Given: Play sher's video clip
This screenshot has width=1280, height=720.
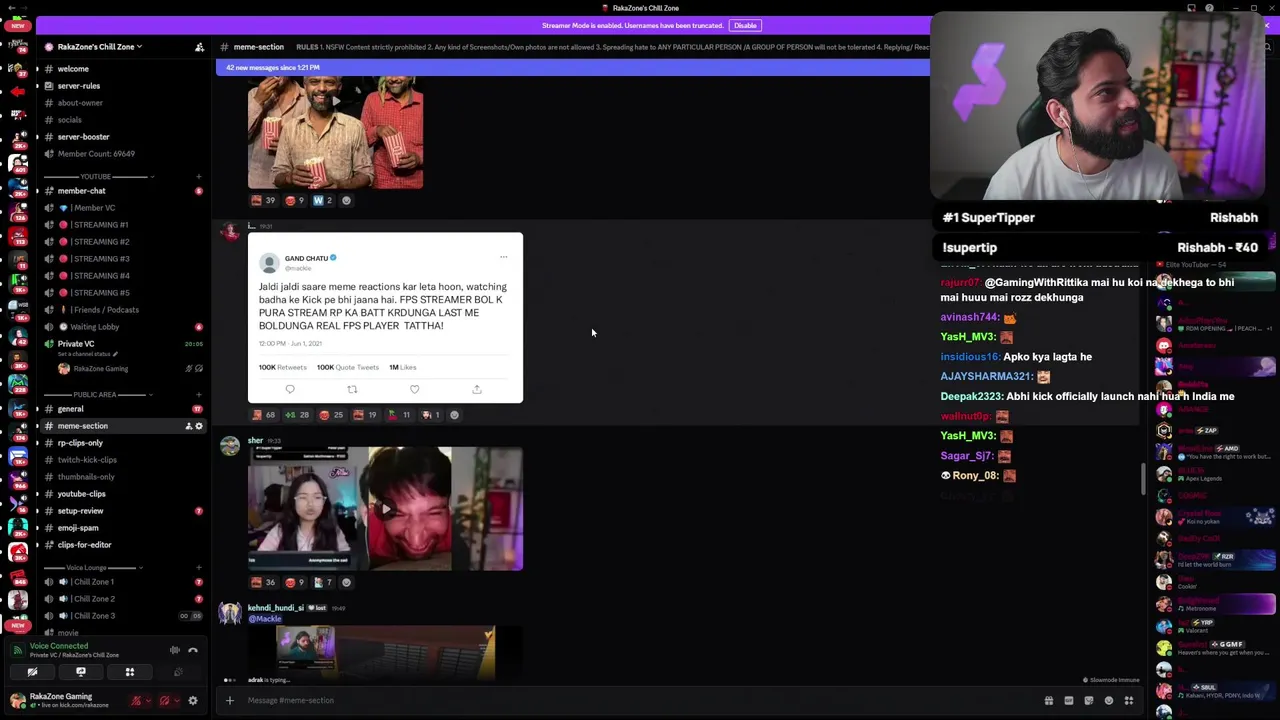Looking at the screenshot, I should click(385, 509).
